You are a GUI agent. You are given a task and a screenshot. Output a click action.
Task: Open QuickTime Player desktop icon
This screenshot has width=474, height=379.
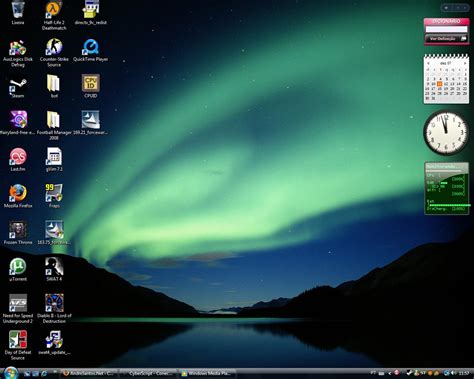(x=90, y=50)
